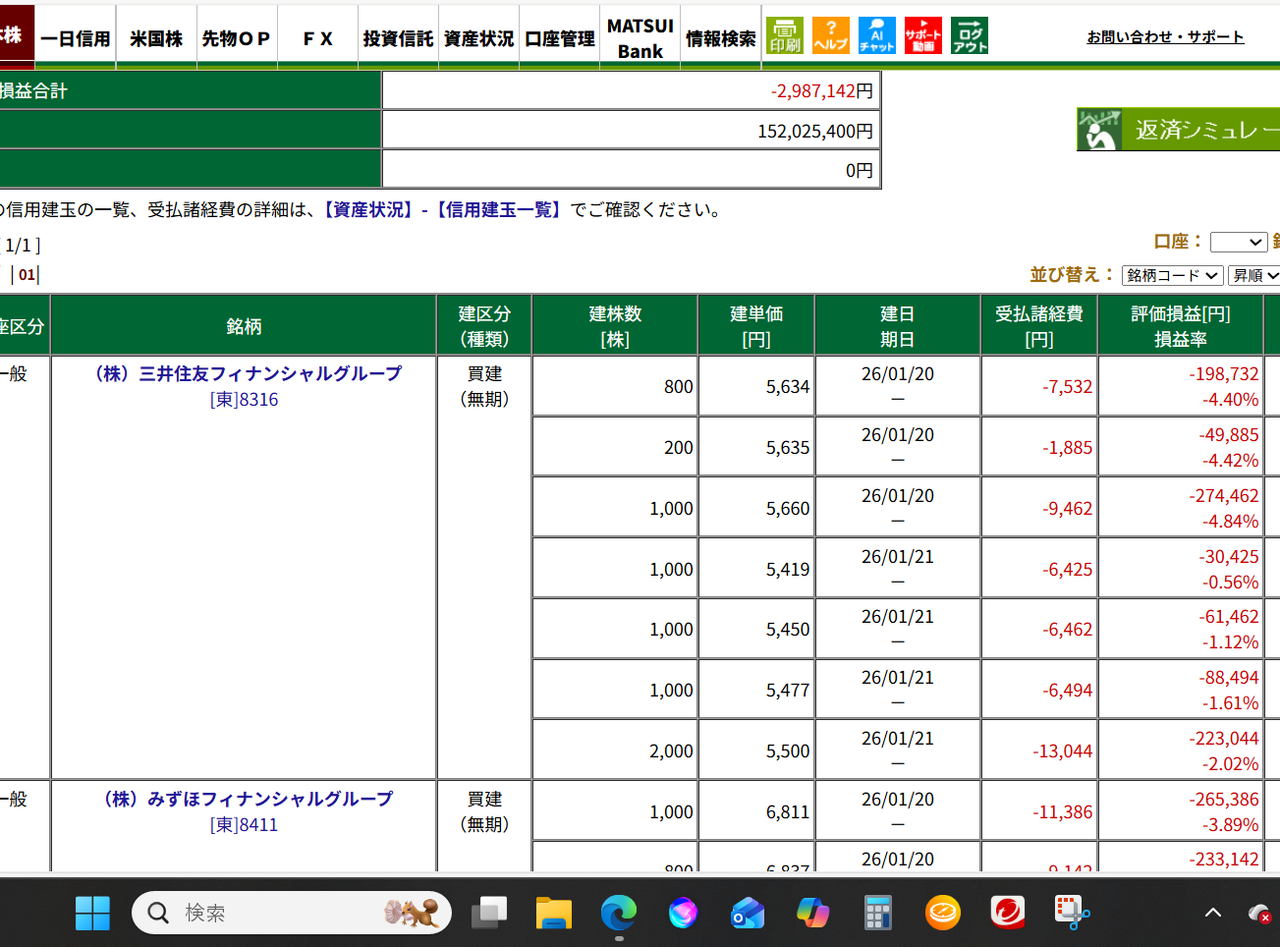Expand the 口座 account dropdown
Viewport: 1280px width, 947px height.
coord(1238,242)
